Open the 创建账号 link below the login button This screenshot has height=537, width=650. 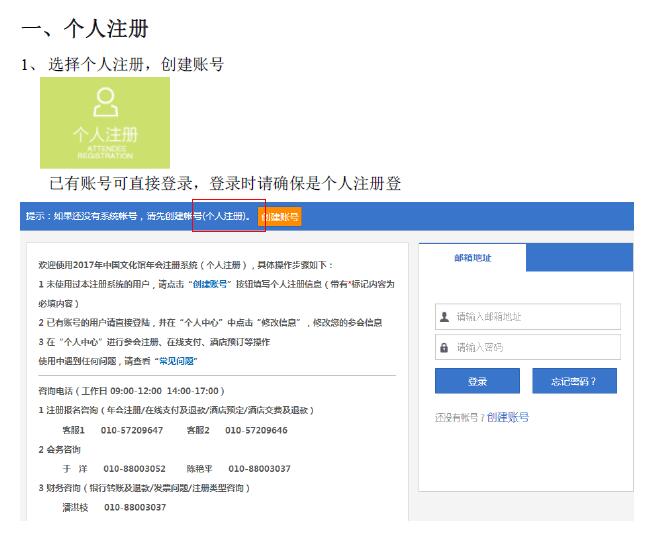click(508, 417)
